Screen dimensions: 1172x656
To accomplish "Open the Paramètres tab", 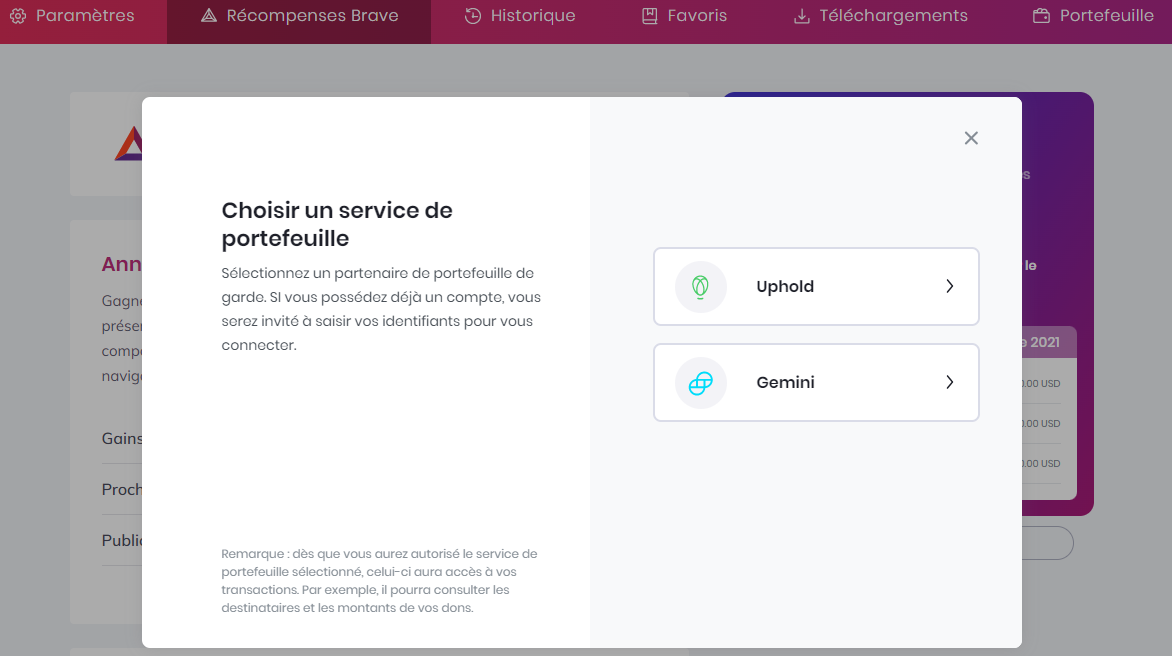I will point(84,16).
